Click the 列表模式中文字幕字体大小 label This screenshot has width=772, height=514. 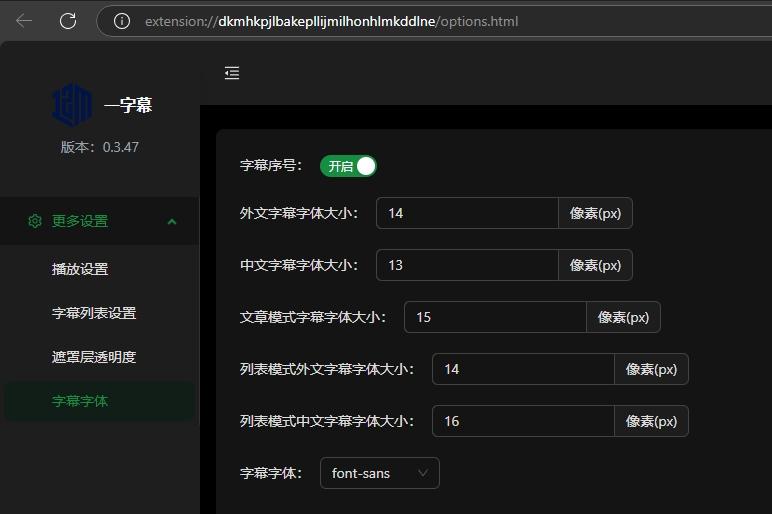pyautogui.click(x=327, y=421)
